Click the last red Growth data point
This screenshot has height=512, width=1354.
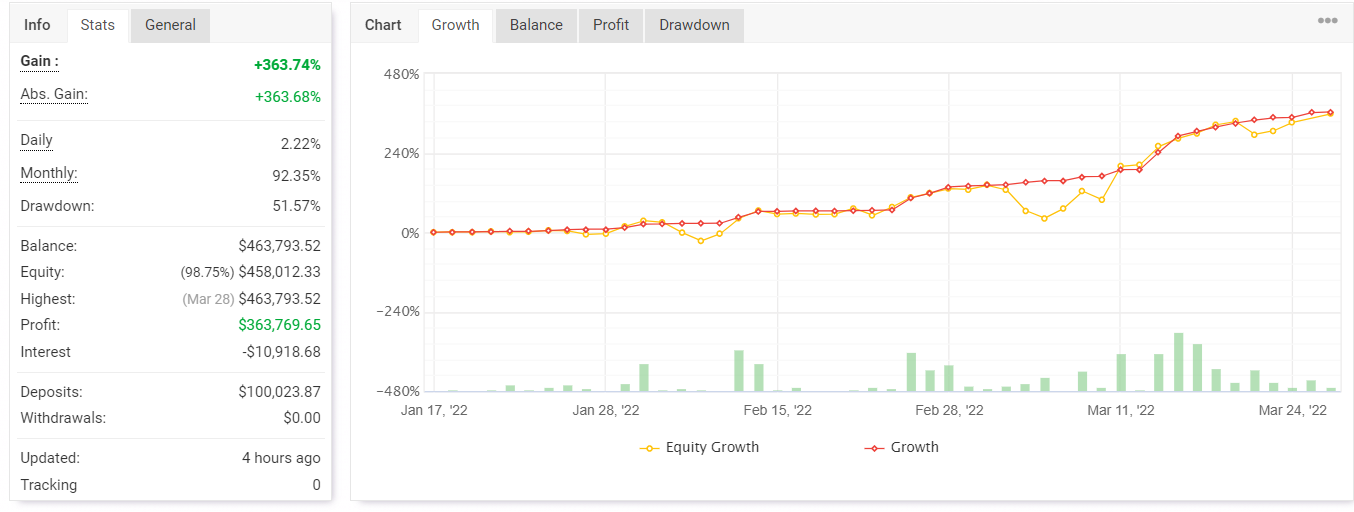tap(1330, 112)
